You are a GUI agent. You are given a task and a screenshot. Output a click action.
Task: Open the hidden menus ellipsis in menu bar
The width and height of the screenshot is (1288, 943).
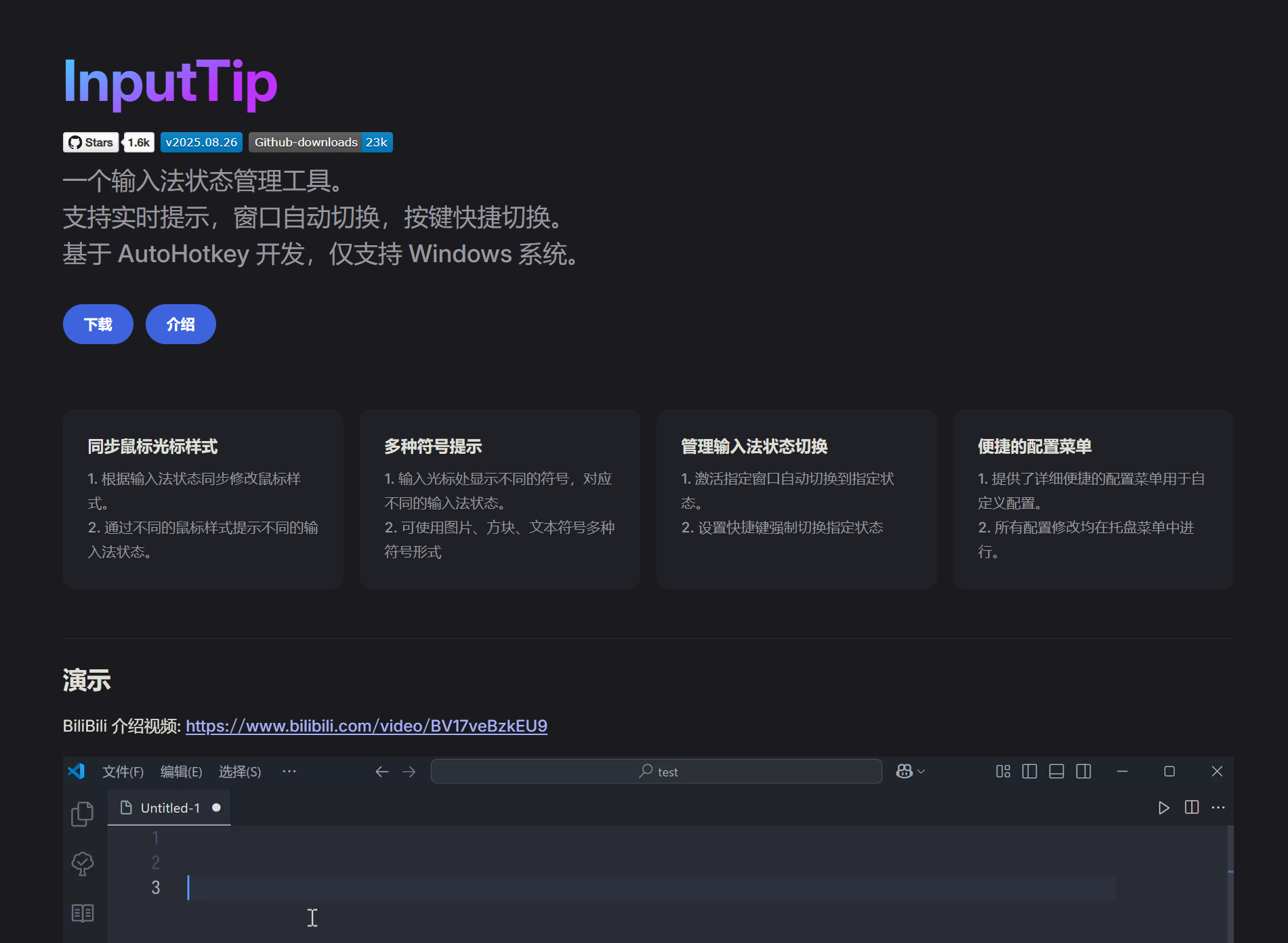click(289, 772)
